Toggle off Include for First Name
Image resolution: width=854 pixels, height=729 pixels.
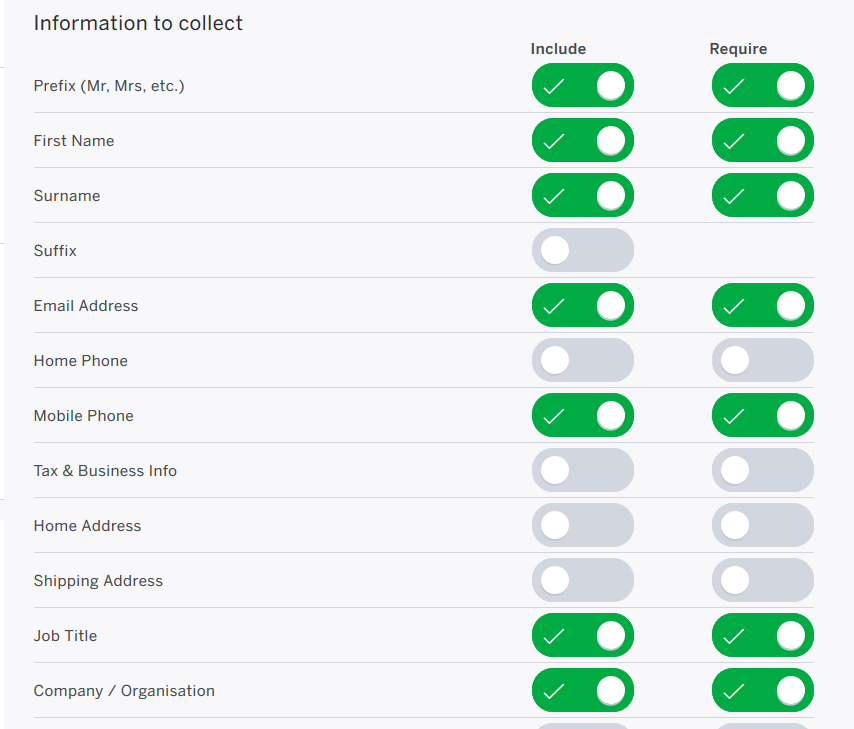coord(582,140)
